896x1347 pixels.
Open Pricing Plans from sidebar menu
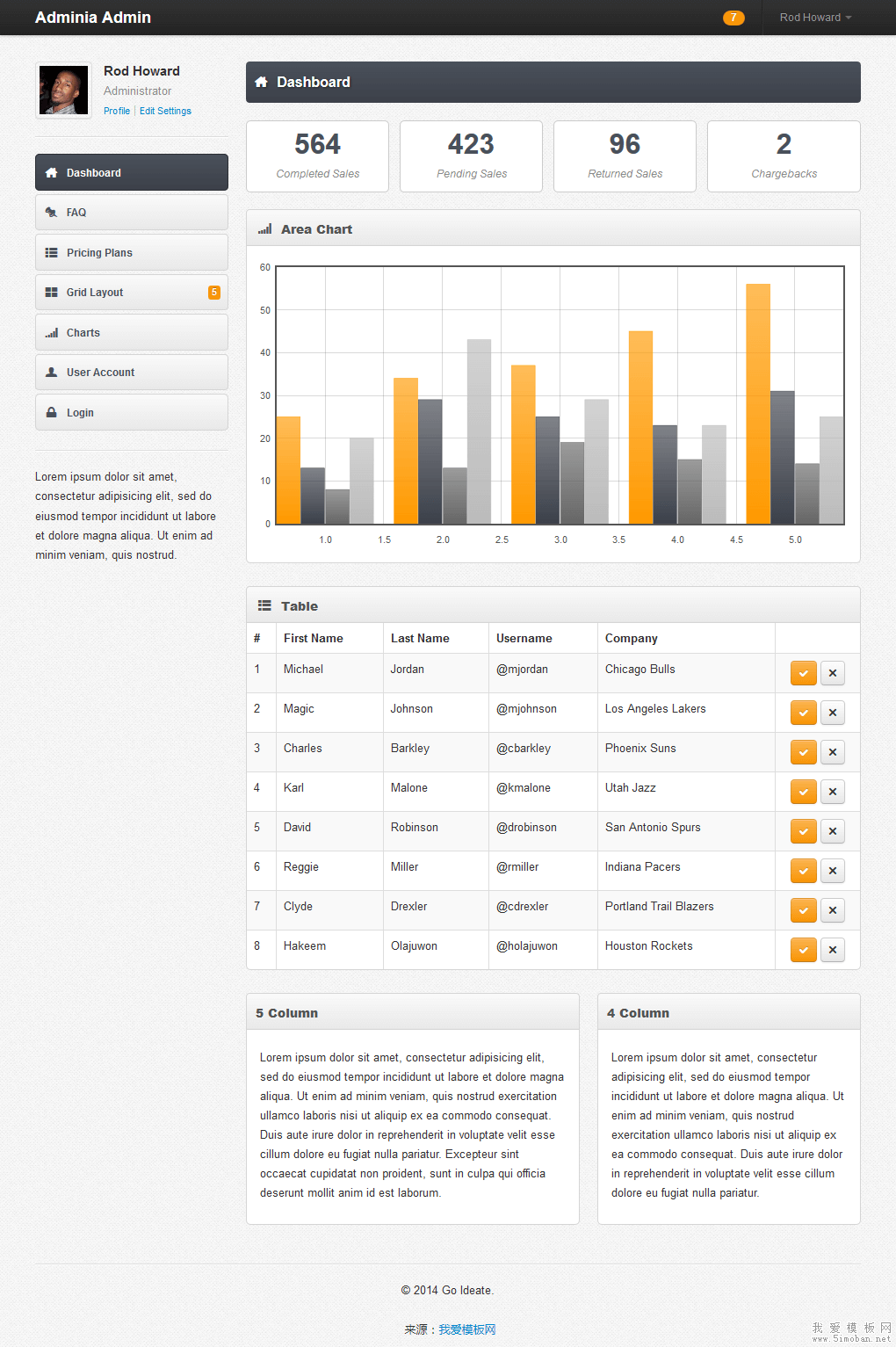(132, 253)
